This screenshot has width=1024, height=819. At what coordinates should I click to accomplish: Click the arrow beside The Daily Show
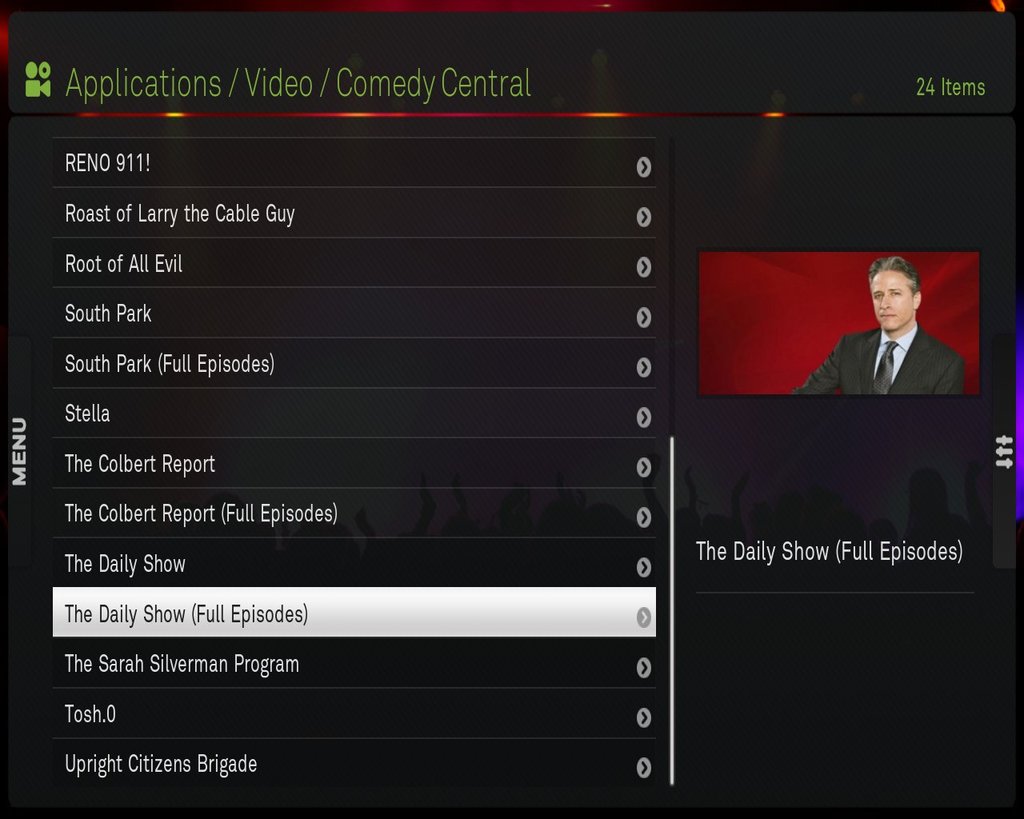coord(644,567)
